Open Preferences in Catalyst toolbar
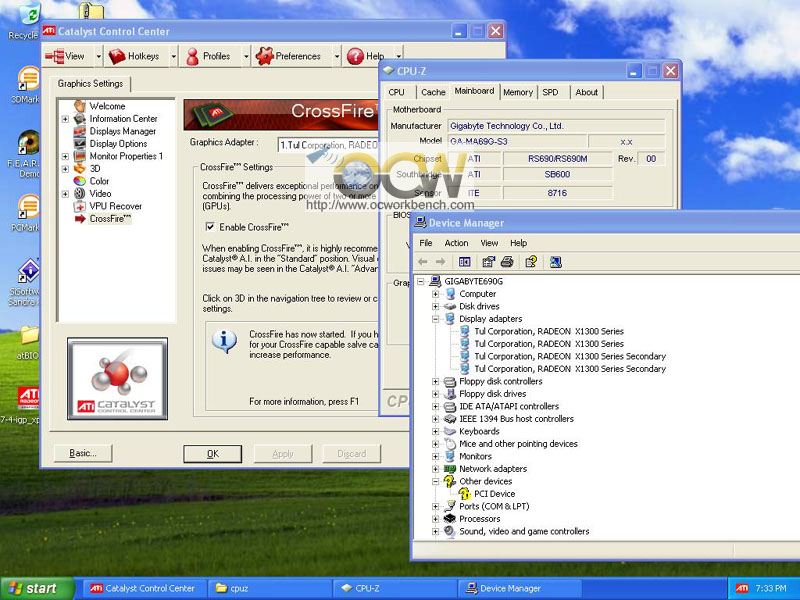 (291, 56)
